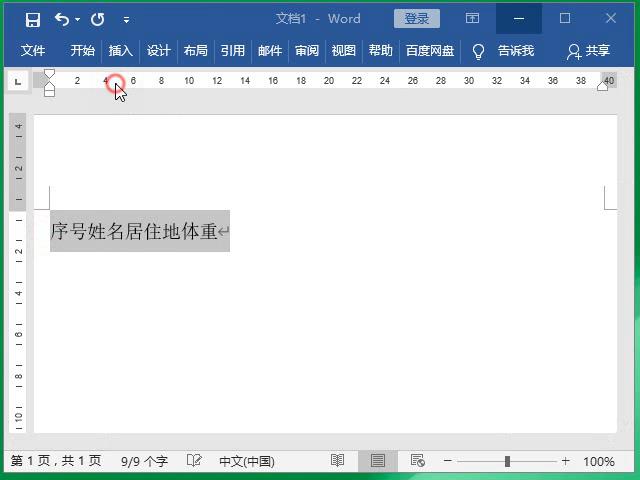Switch to Web Layout view
This screenshot has height=480, width=640.
[x=418, y=461]
